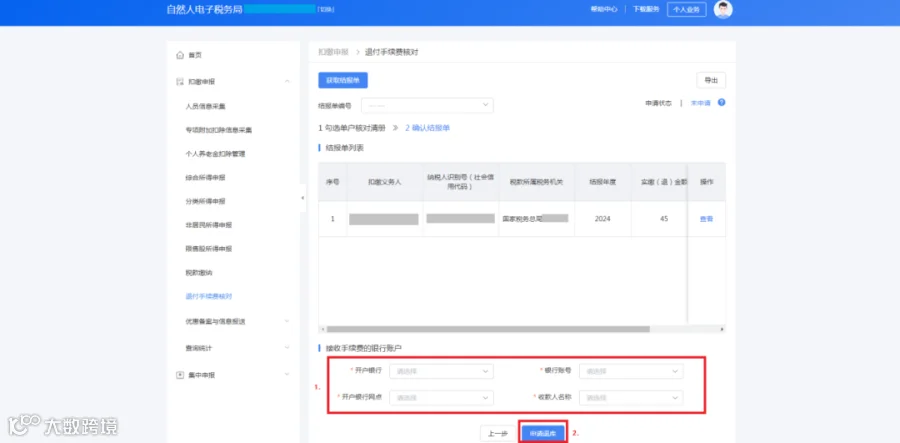Viewport: 900px width, 443px height.
Task: Open 人员信息采集 in the sidebar
Action: pyautogui.click(x=205, y=107)
